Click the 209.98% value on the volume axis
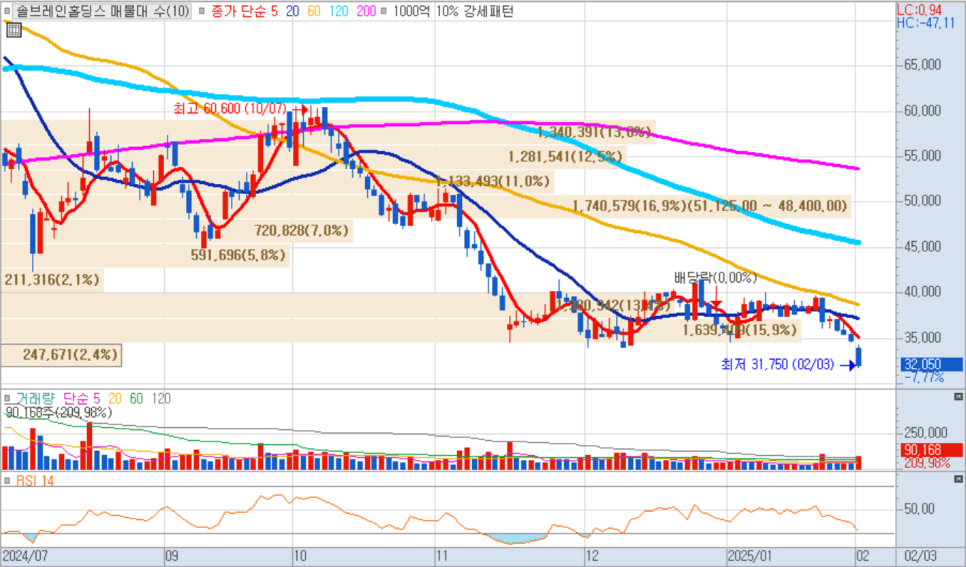This screenshot has width=966, height=567. [x=927, y=463]
